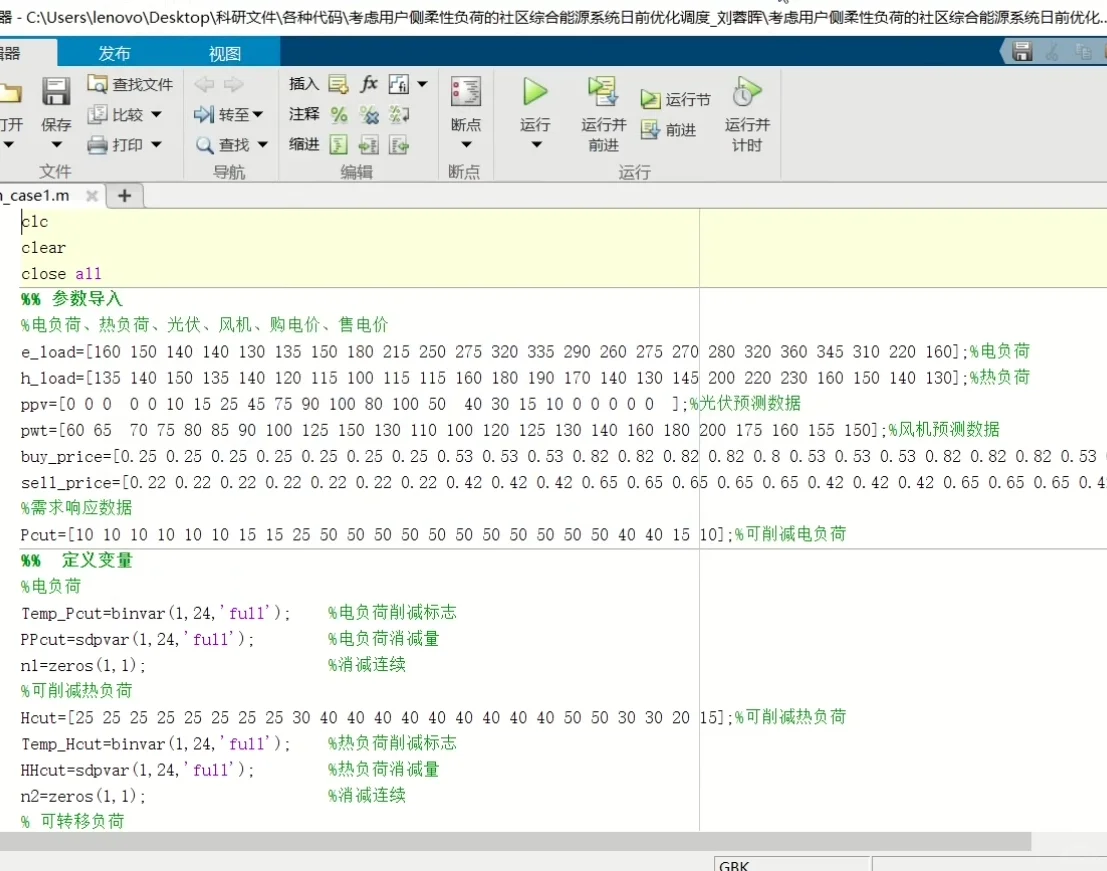Switch to the Publish (发布) tab

pyautogui.click(x=114, y=54)
